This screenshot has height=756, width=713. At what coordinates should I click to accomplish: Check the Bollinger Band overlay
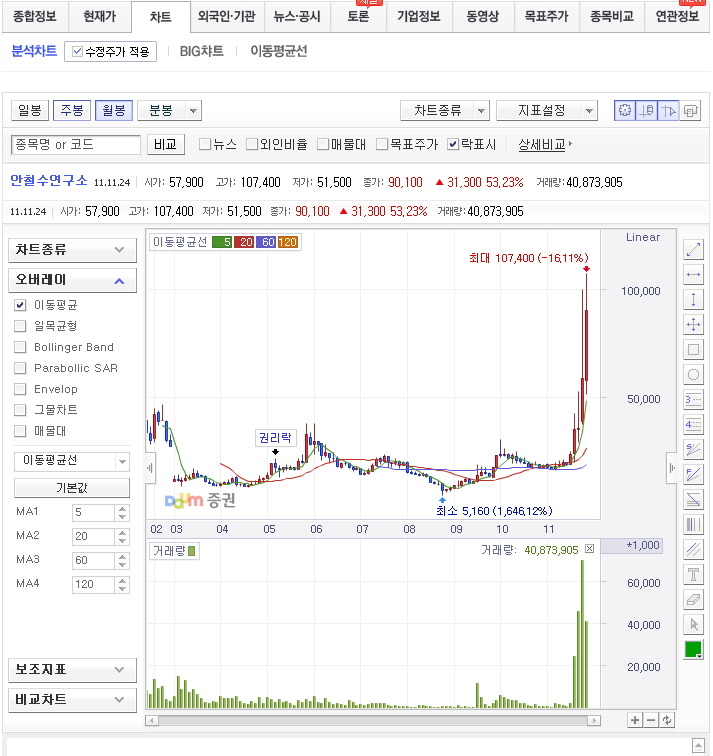pyautogui.click(x=20, y=347)
